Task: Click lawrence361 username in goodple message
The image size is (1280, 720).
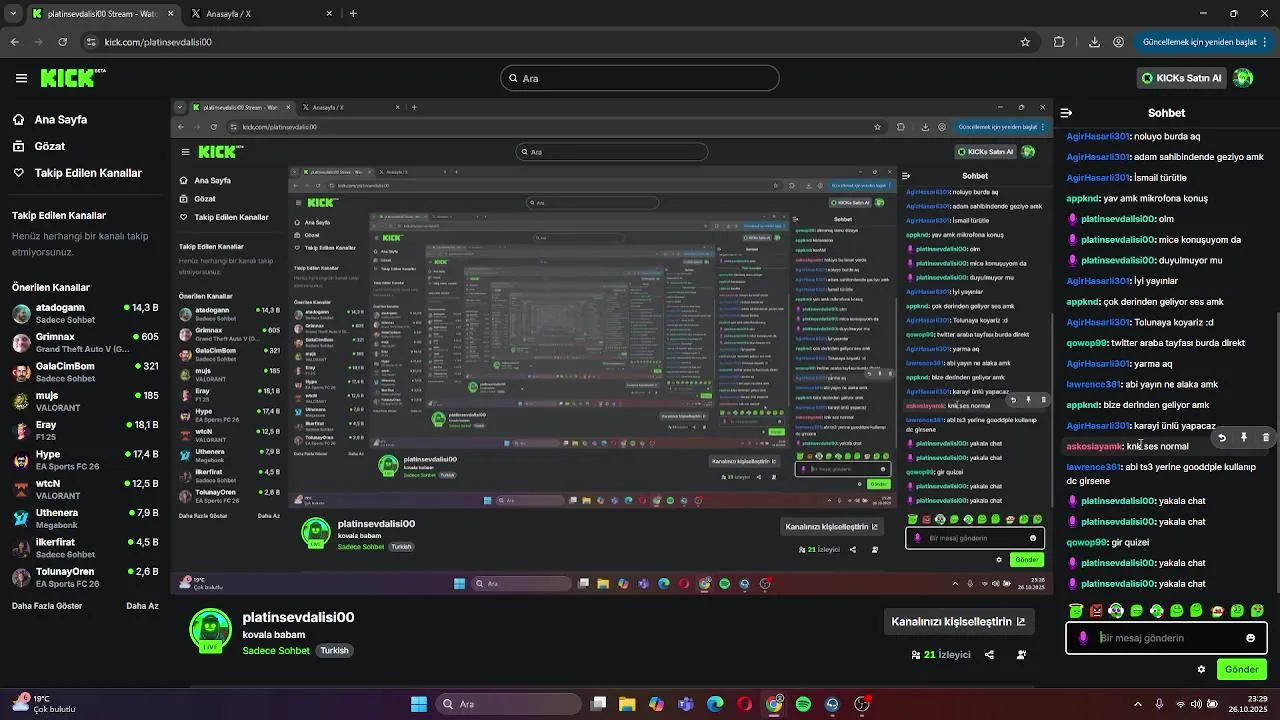Action: click(1093, 467)
